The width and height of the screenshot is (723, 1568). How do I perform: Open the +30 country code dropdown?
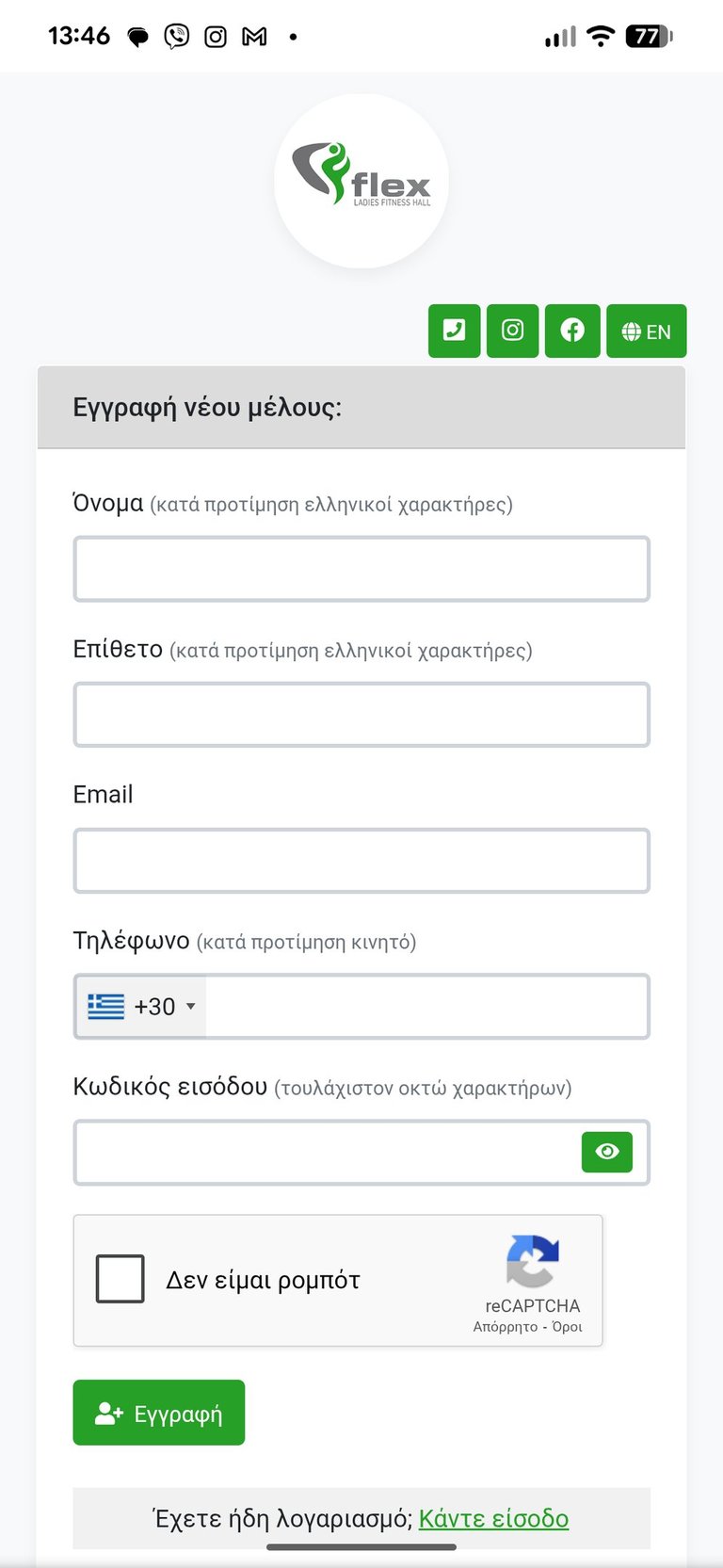(141, 1007)
